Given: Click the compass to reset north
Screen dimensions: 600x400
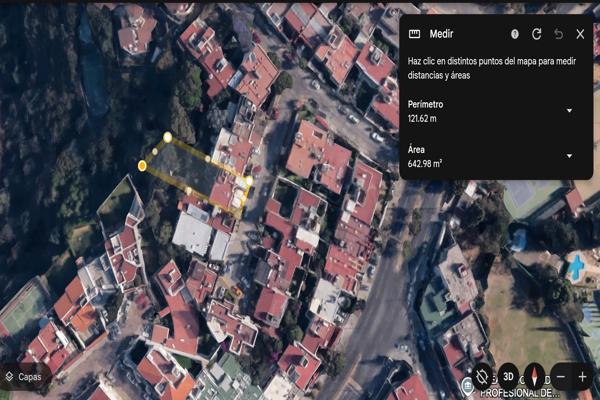Looking at the screenshot, I should [535, 377].
